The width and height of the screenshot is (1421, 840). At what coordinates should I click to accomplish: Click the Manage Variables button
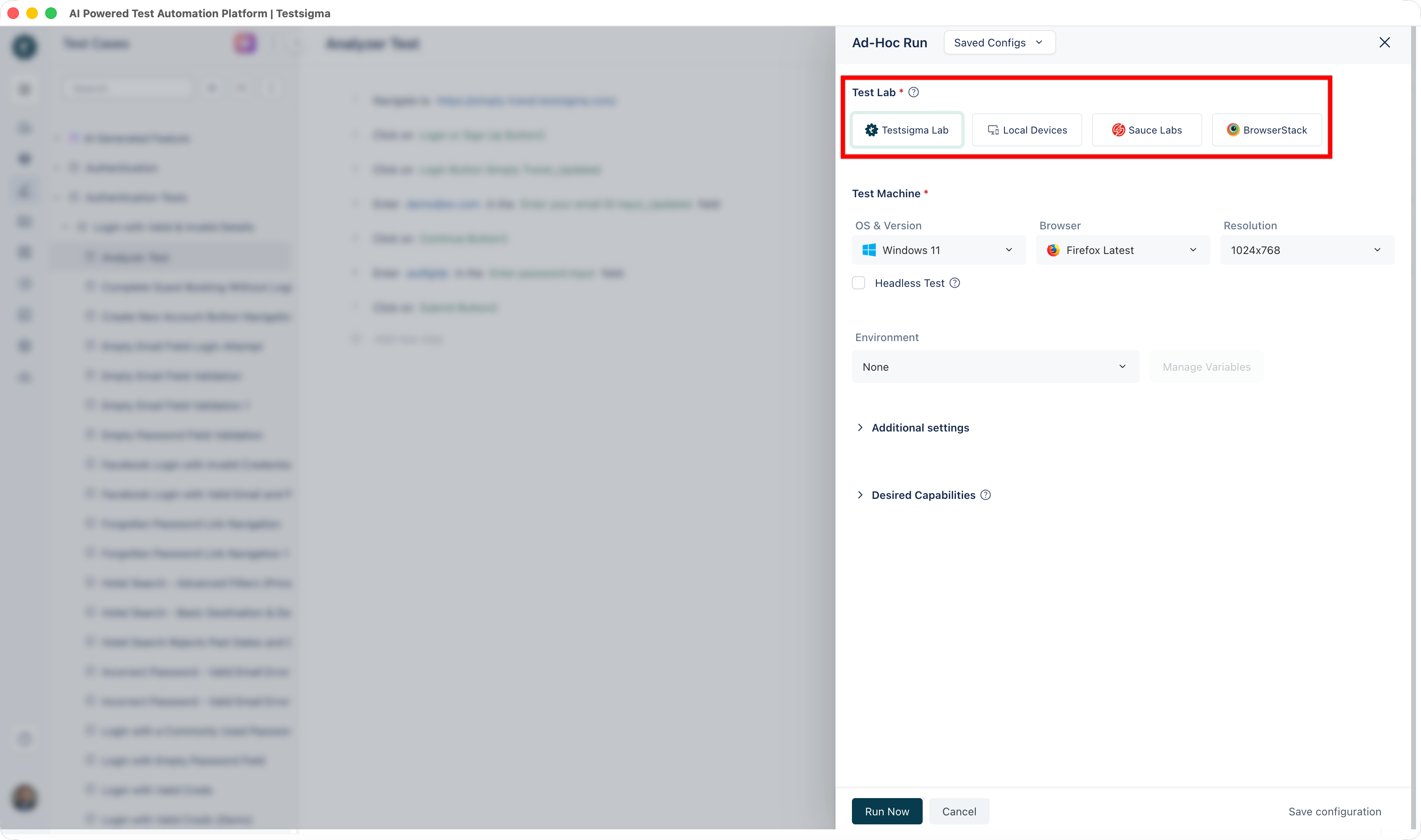point(1206,367)
